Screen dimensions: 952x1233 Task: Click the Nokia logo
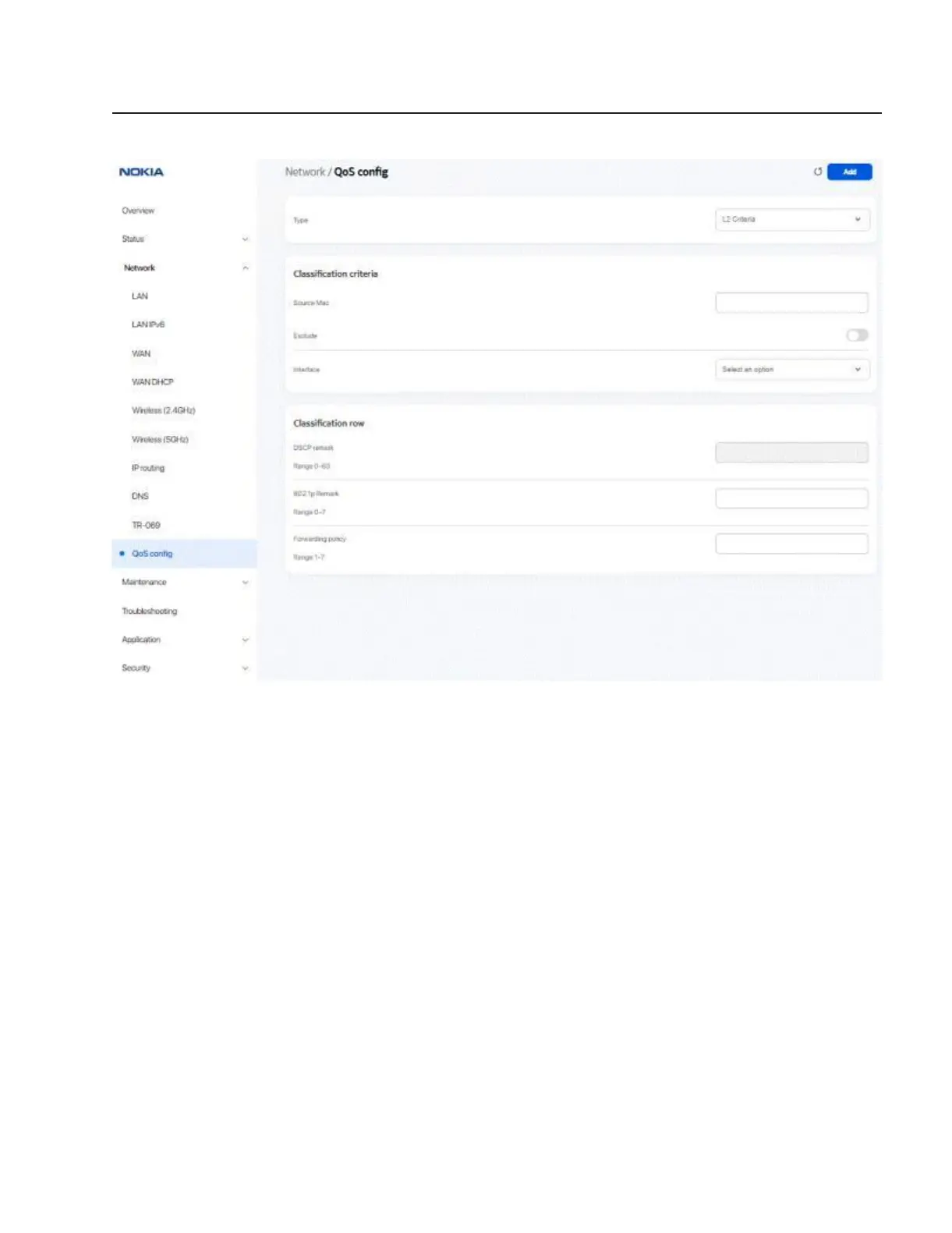click(141, 172)
